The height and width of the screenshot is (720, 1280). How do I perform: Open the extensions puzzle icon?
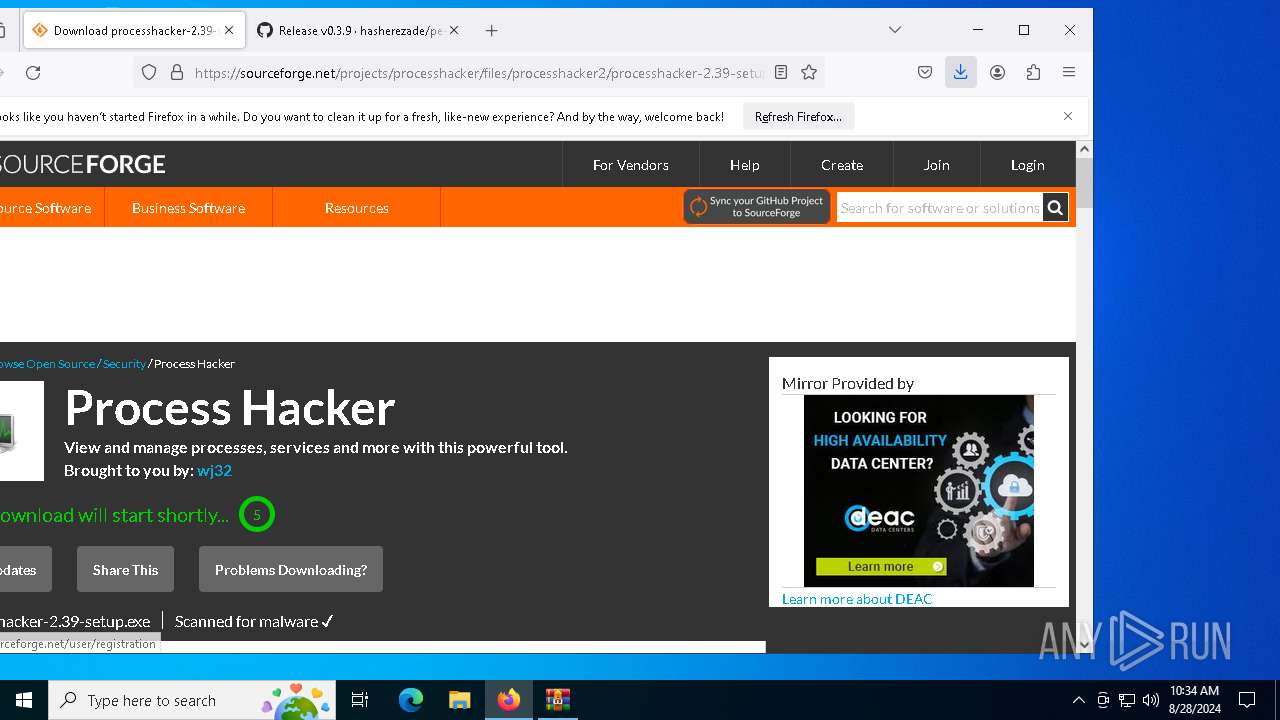1033,72
